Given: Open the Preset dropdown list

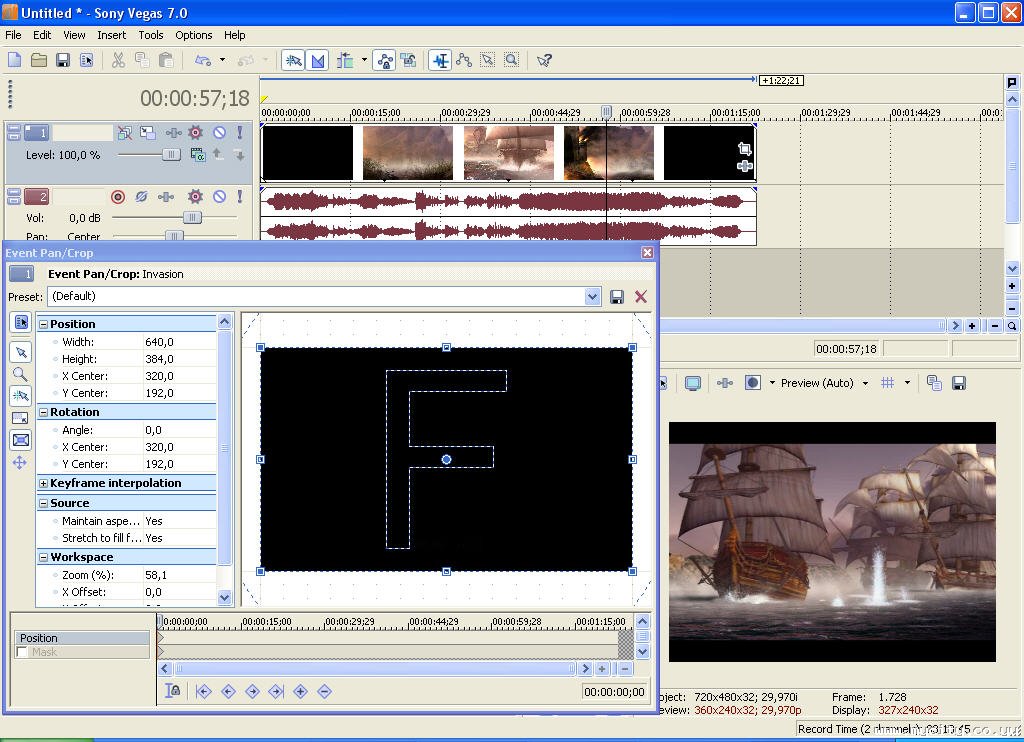Looking at the screenshot, I should click(592, 296).
